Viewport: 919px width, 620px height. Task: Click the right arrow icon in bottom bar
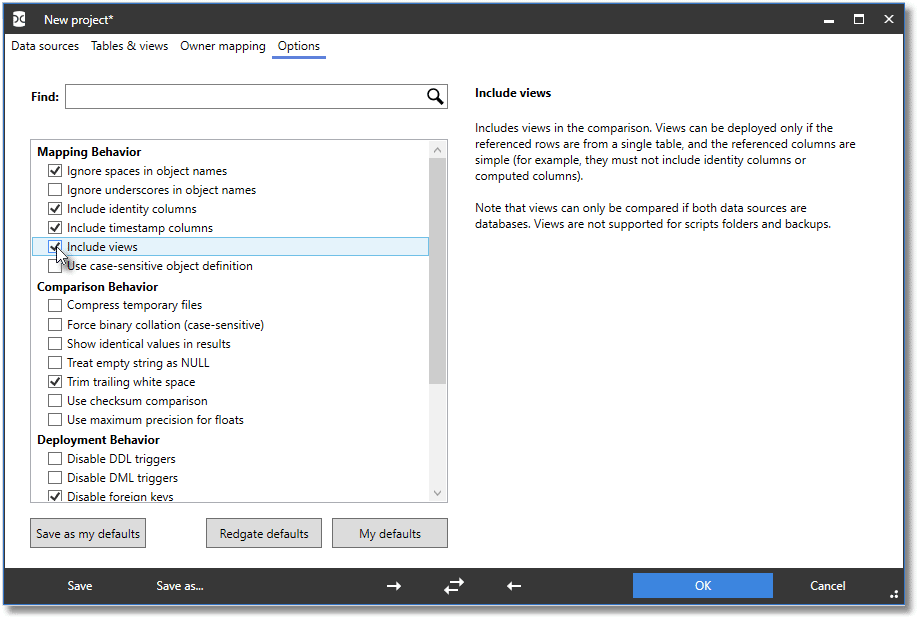(394, 586)
